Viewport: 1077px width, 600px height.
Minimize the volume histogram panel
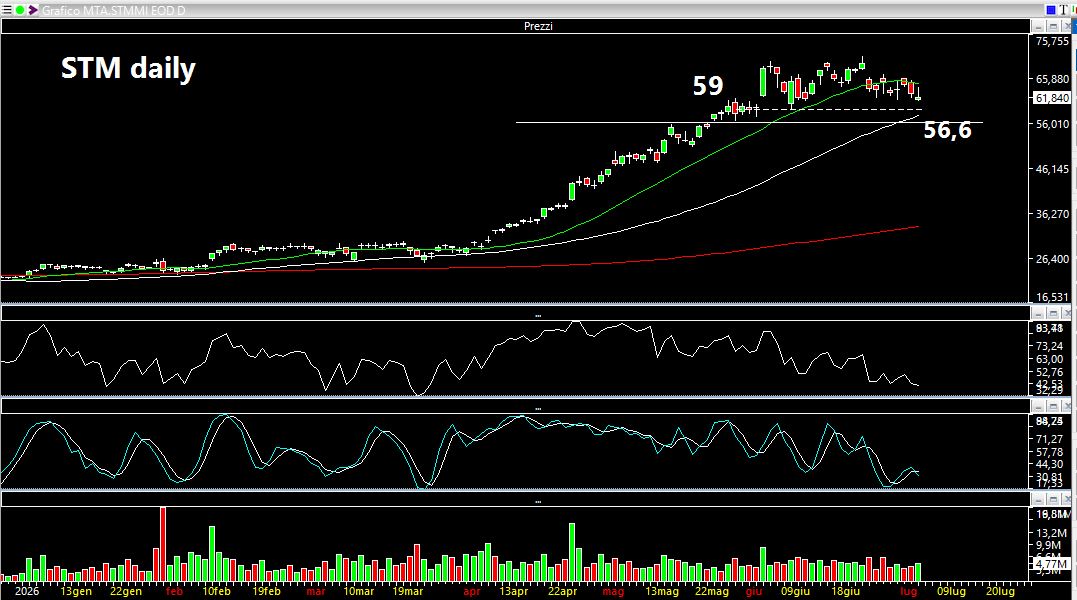point(1039,499)
